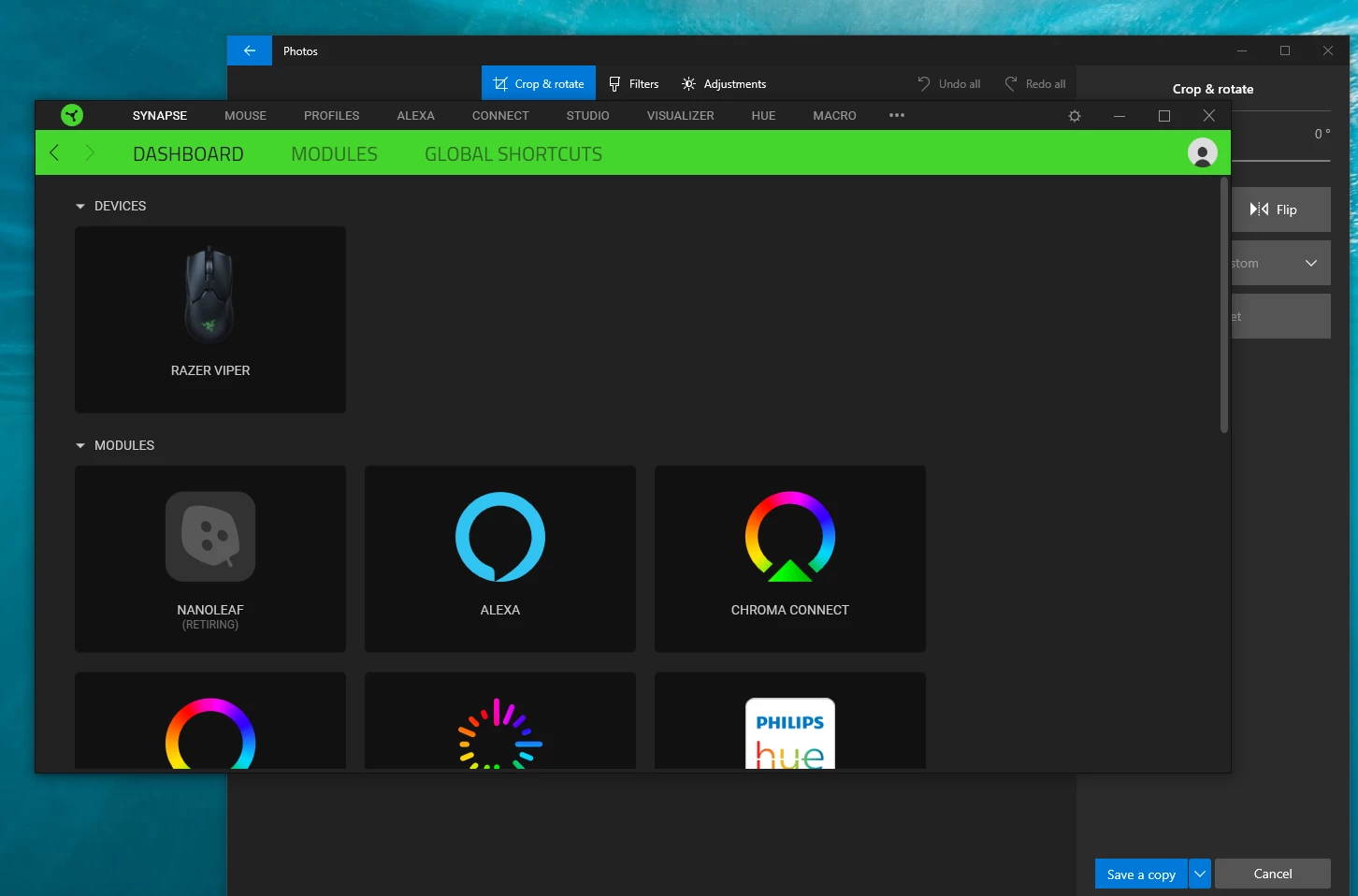Open the Philips Hue module icon

[x=790, y=733]
